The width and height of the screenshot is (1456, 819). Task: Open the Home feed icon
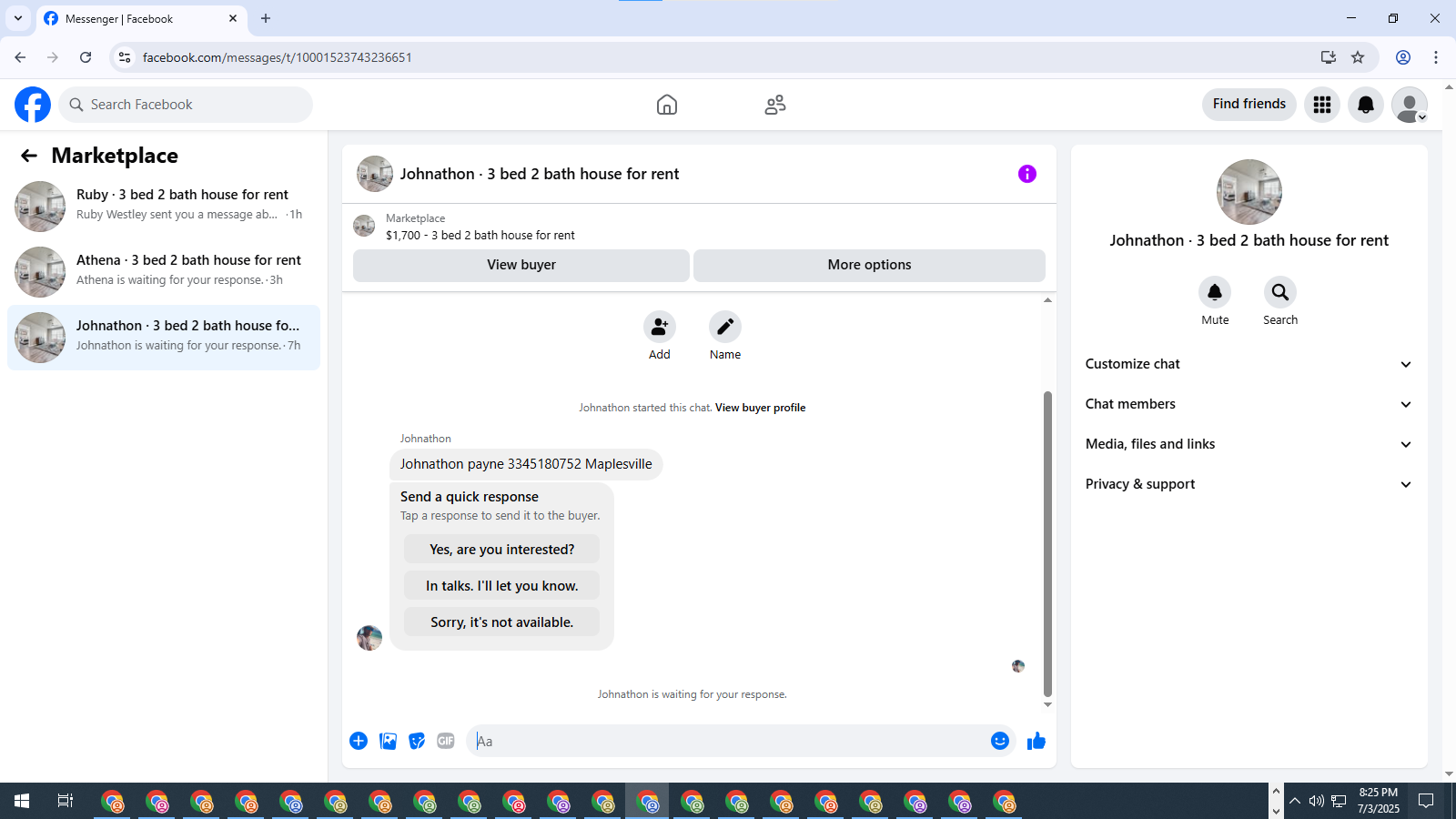click(x=667, y=105)
